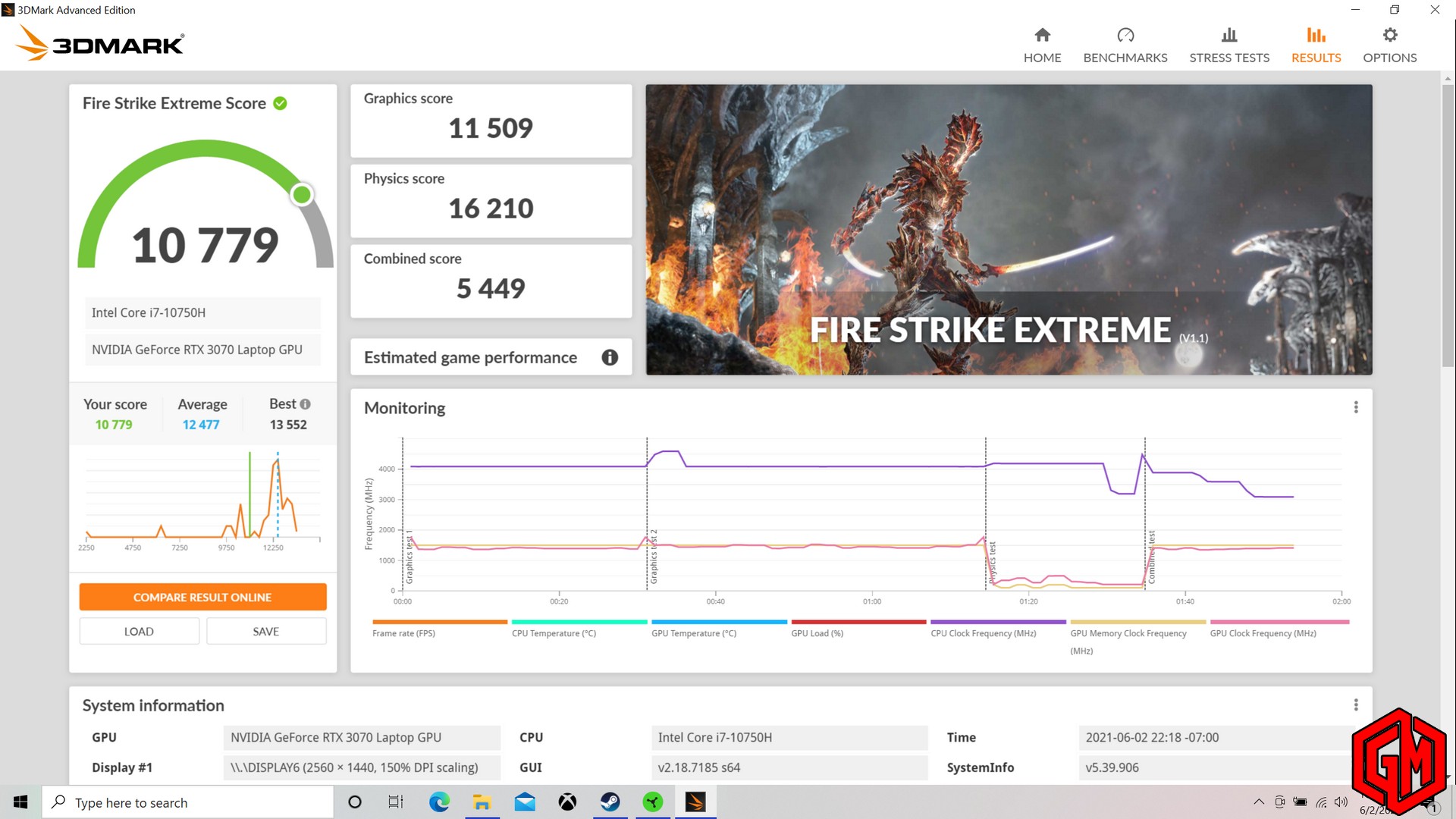Open the HOME tab

click(x=1042, y=45)
